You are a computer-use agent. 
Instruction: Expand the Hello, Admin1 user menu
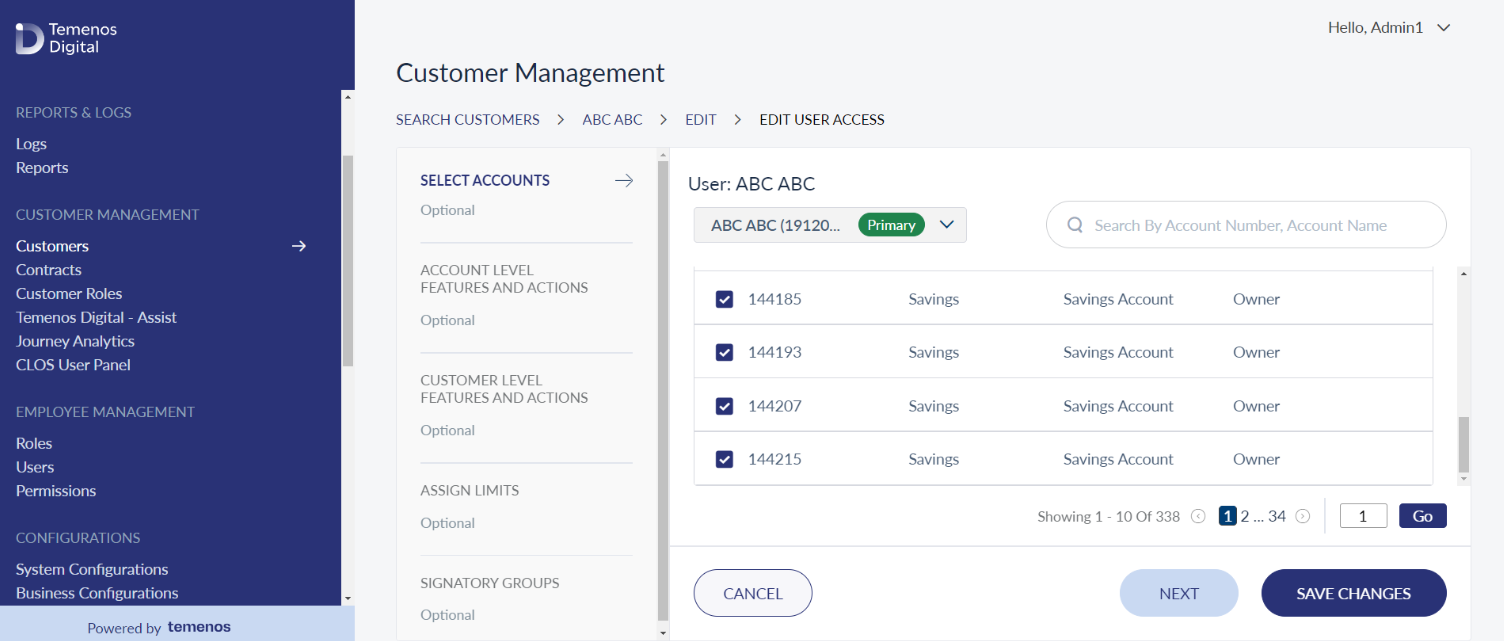pos(1388,28)
